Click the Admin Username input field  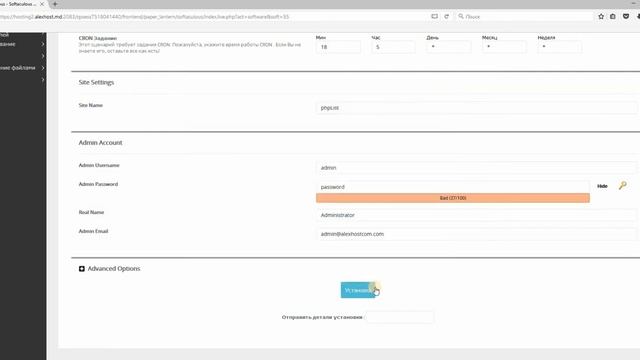point(476,168)
